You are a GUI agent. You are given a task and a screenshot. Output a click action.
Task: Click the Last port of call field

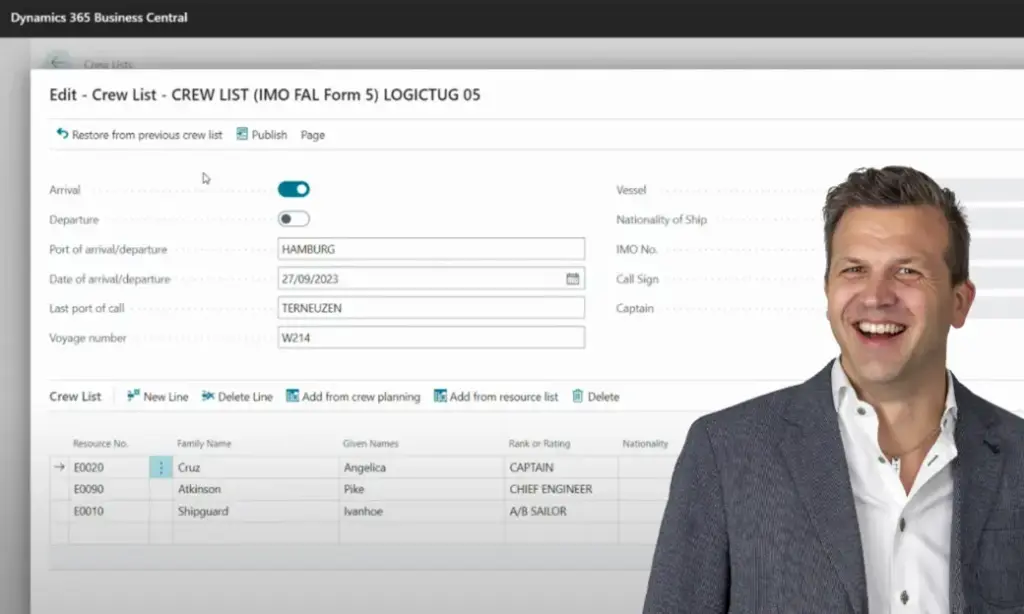tap(430, 308)
